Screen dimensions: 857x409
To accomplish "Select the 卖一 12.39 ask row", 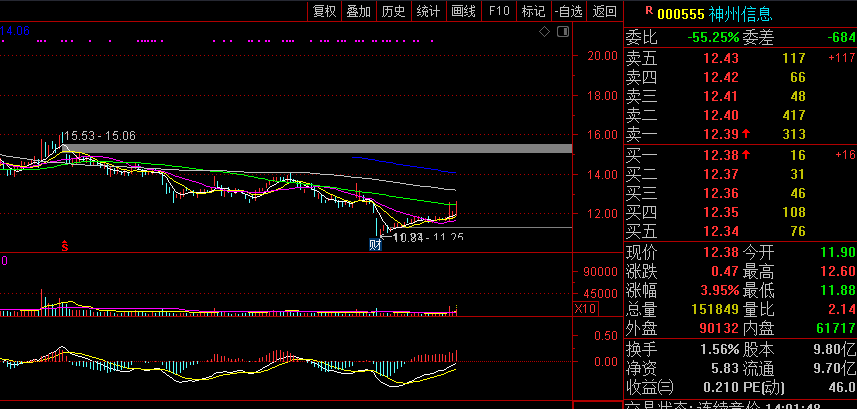I will tap(740, 134).
